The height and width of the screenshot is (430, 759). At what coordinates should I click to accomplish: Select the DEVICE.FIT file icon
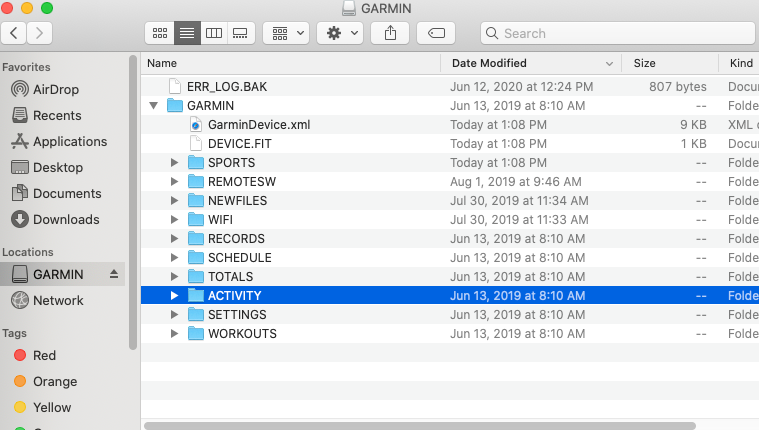tap(196, 143)
